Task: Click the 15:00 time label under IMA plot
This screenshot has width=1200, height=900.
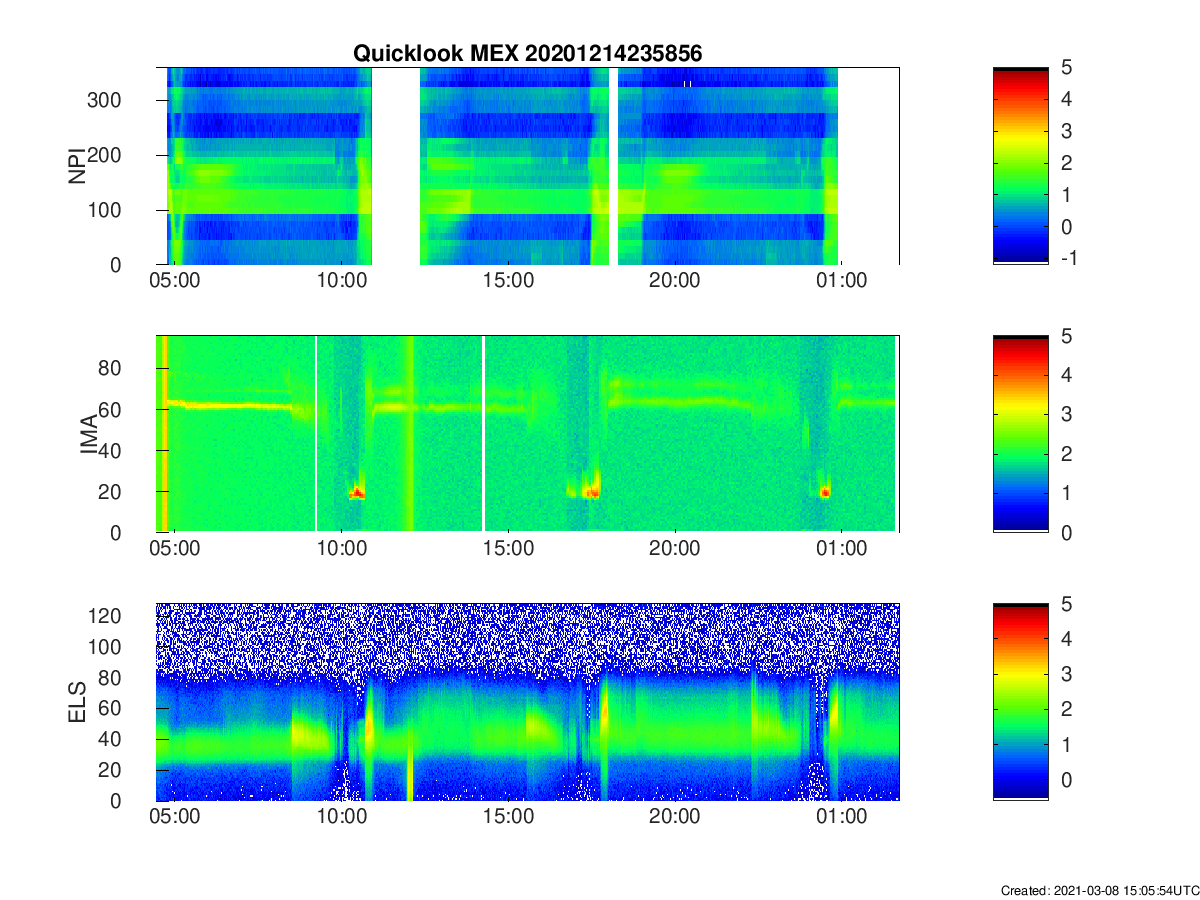Action: point(508,551)
